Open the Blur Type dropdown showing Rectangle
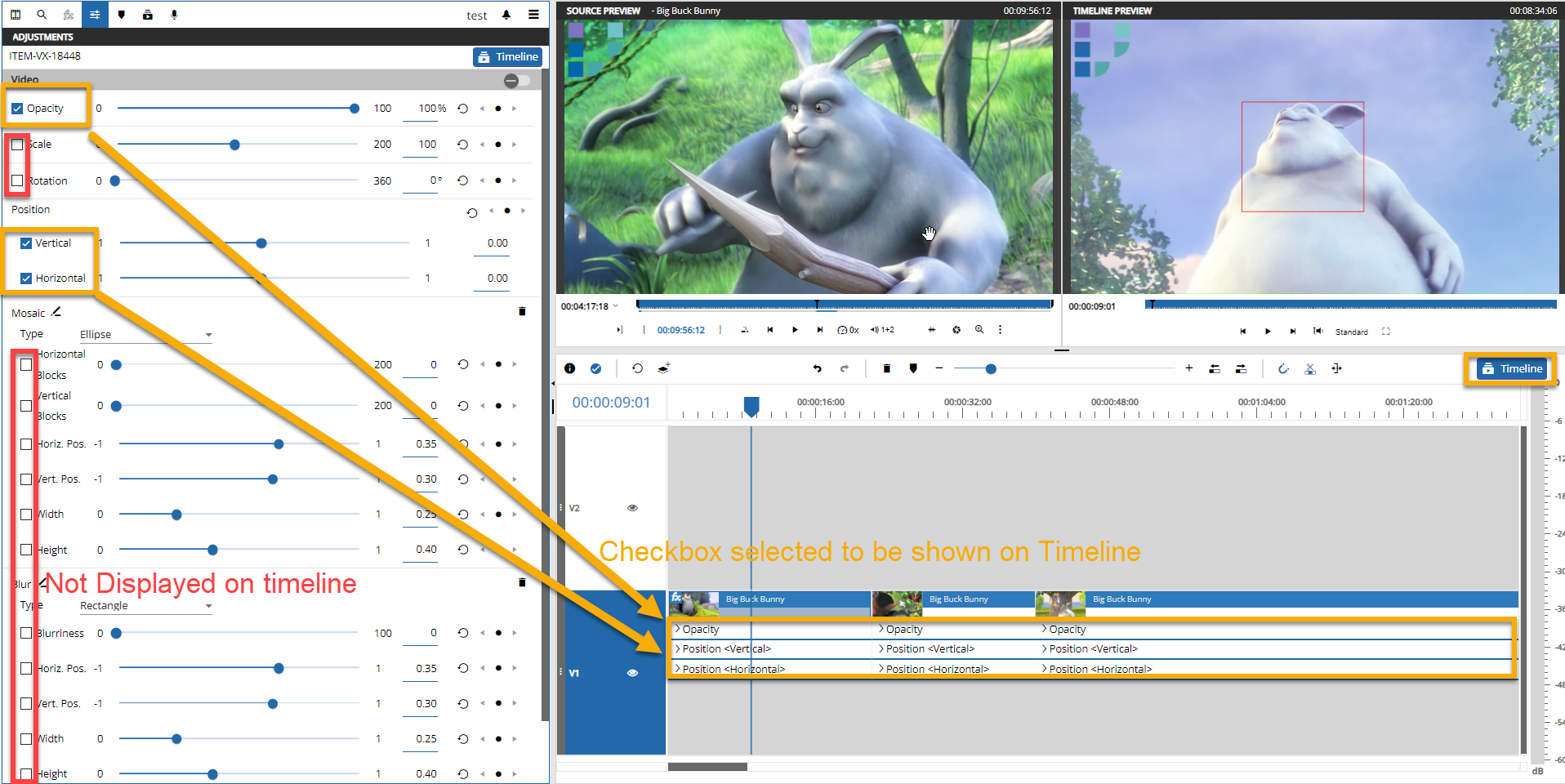 point(145,606)
